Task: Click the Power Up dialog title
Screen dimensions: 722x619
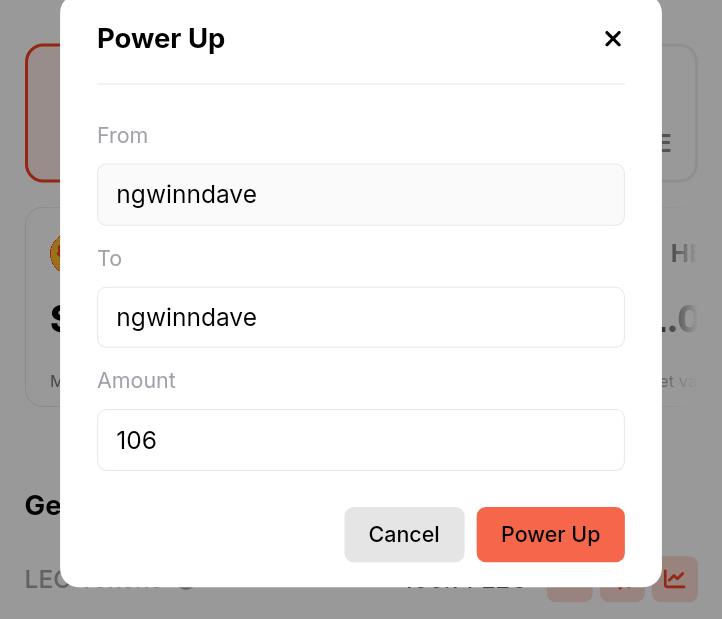Action: coord(161,39)
